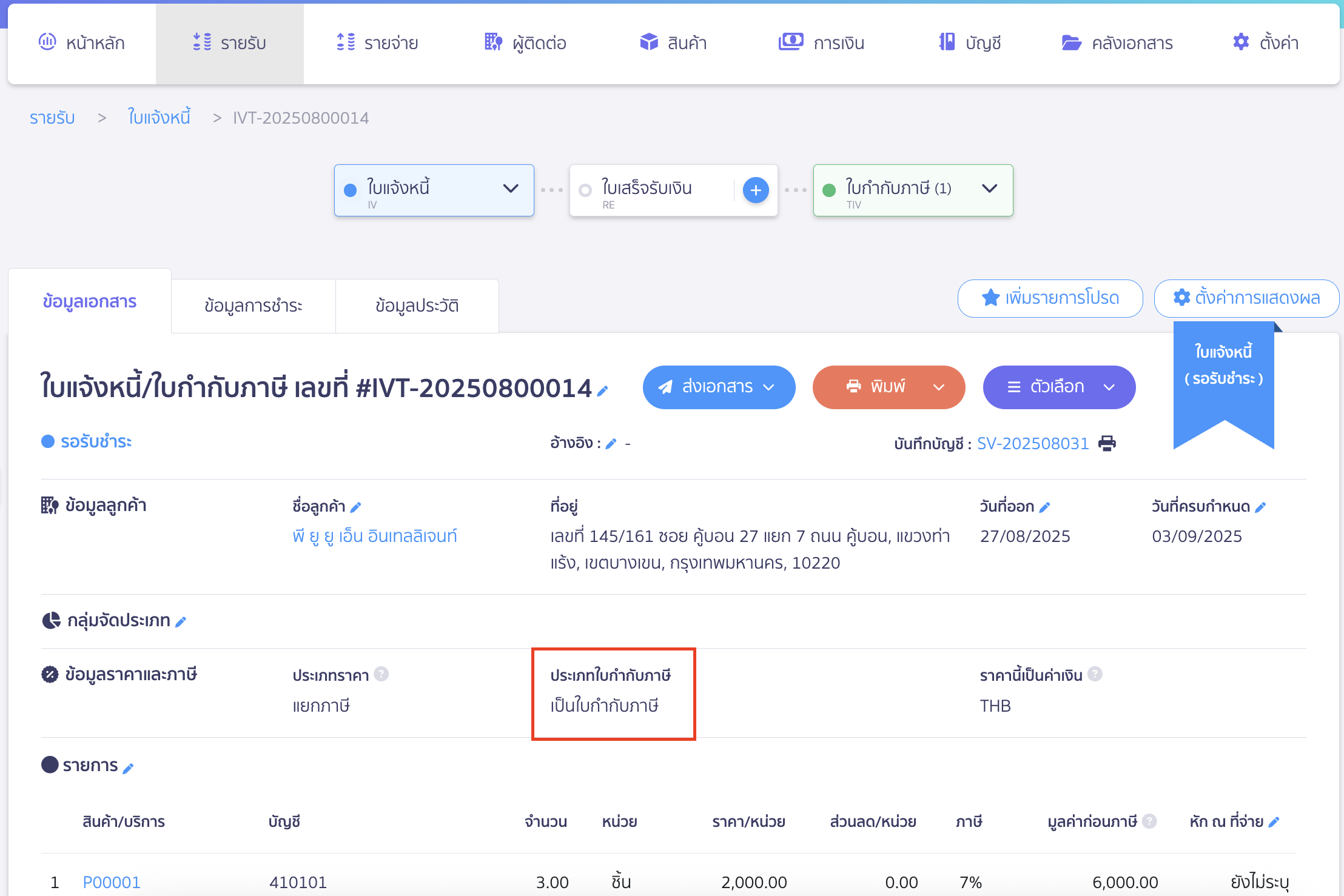Open ตั้งค่าการแสดงผล display settings
This screenshot has width=1344, height=896.
(x=1246, y=298)
